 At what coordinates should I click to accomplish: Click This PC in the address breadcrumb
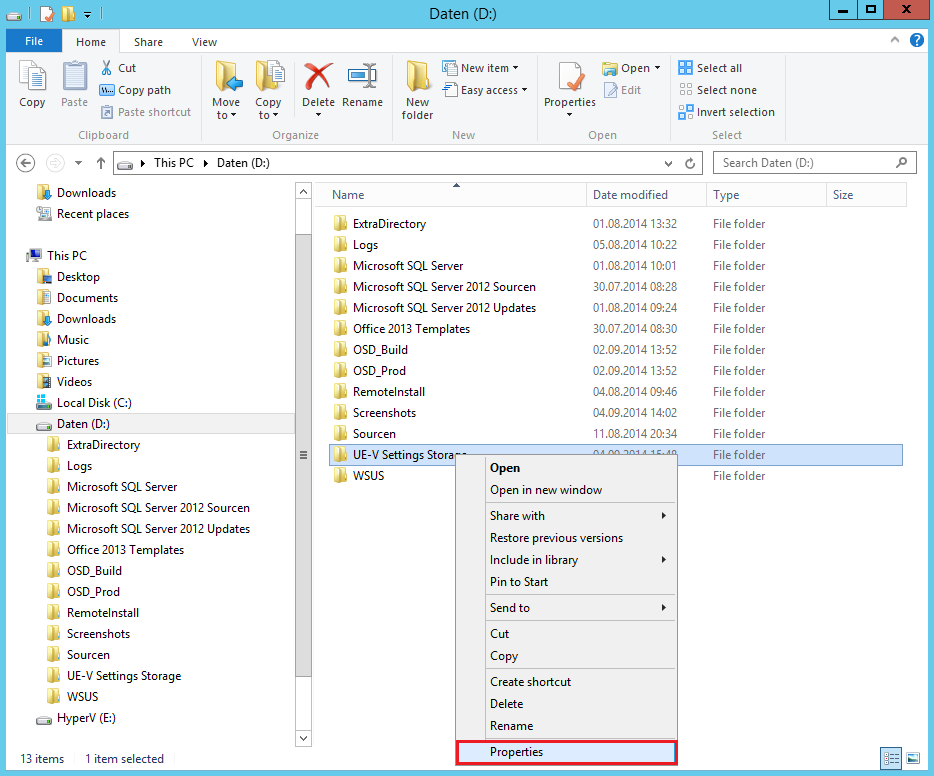pyautogui.click(x=174, y=163)
